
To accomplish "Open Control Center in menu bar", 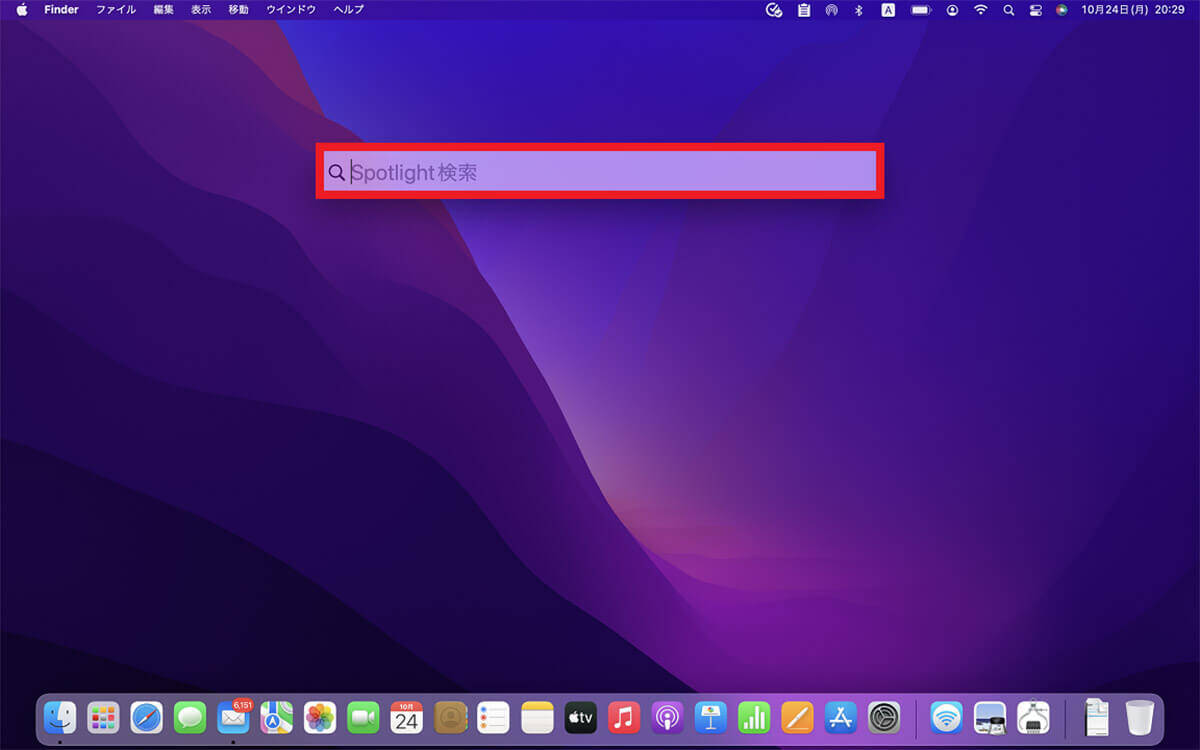I will click(1035, 9).
